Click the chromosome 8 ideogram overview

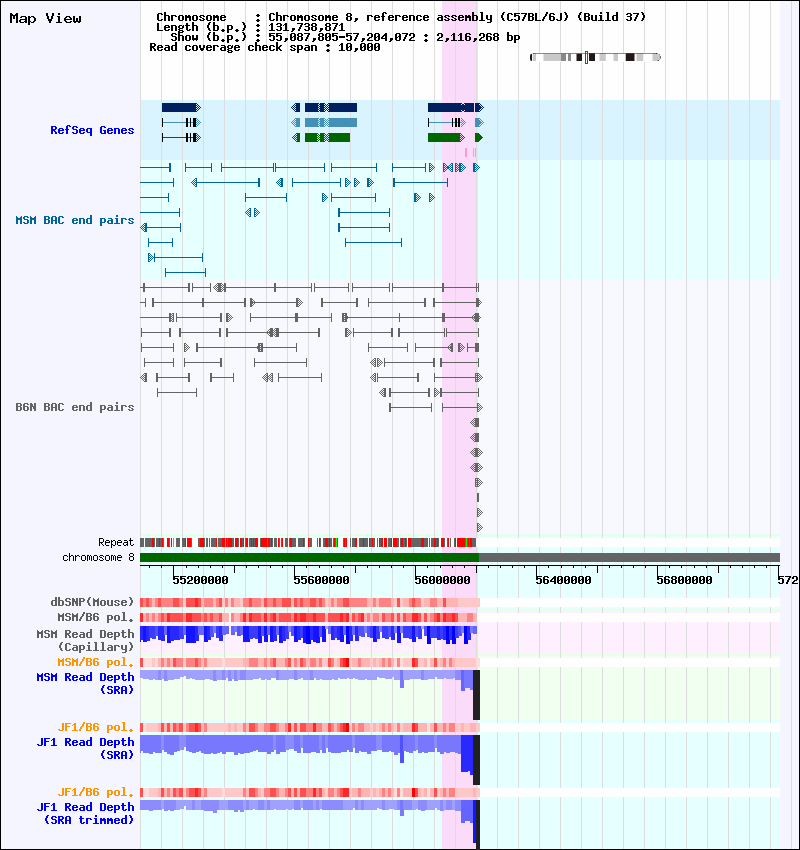(595, 57)
